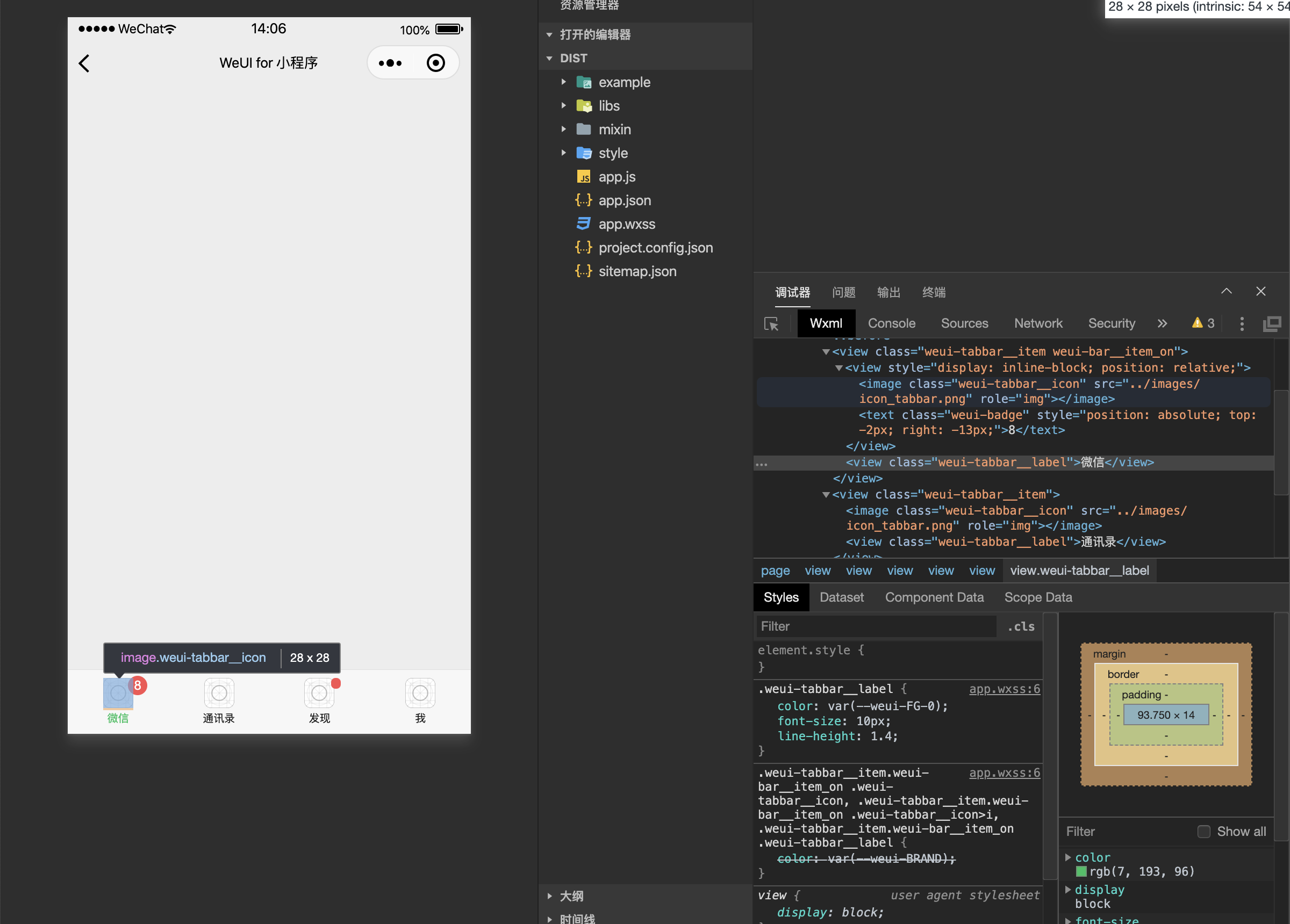Click the back arrow in simulator header

tap(84, 63)
